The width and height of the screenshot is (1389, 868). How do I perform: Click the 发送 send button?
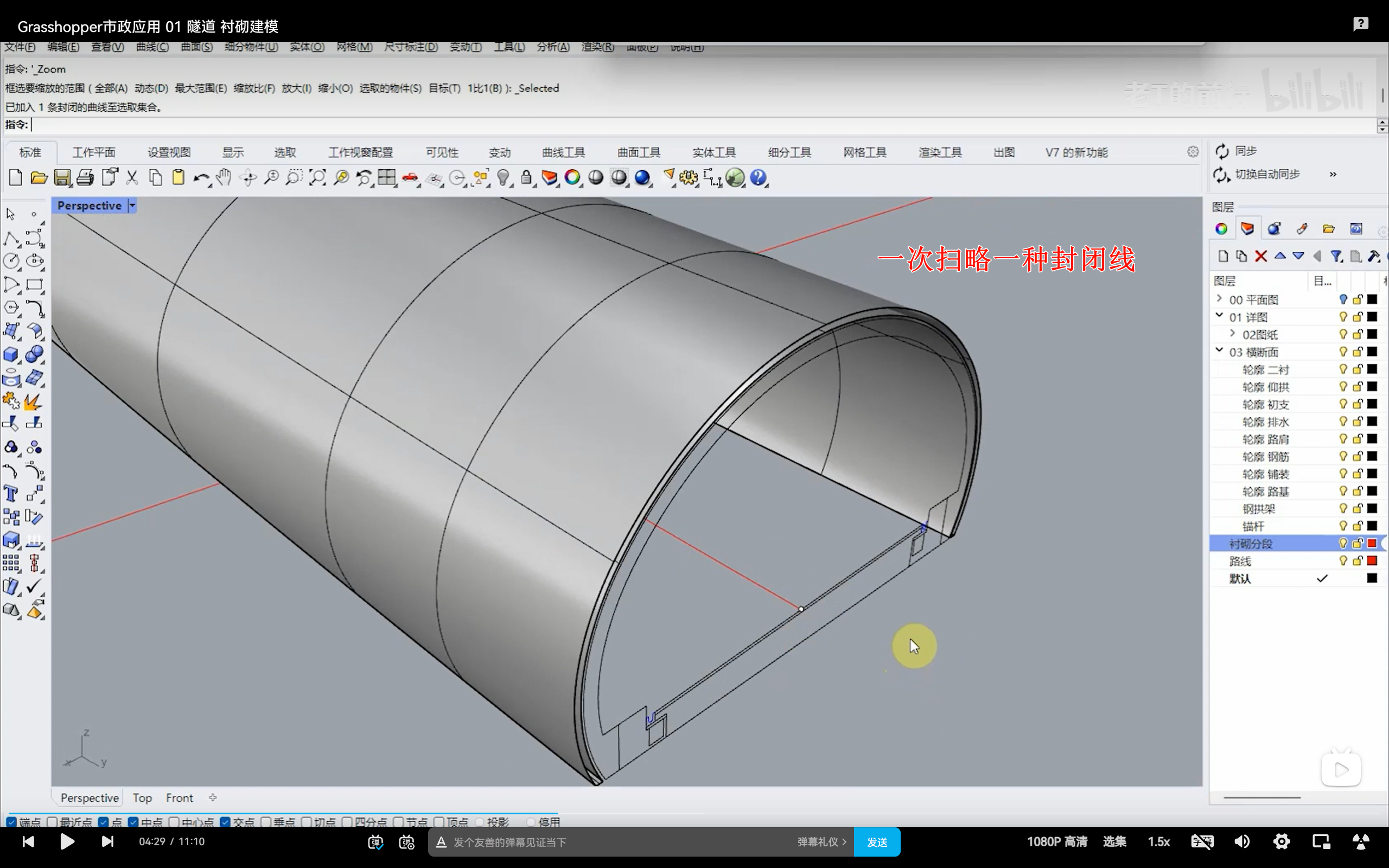pos(876,842)
